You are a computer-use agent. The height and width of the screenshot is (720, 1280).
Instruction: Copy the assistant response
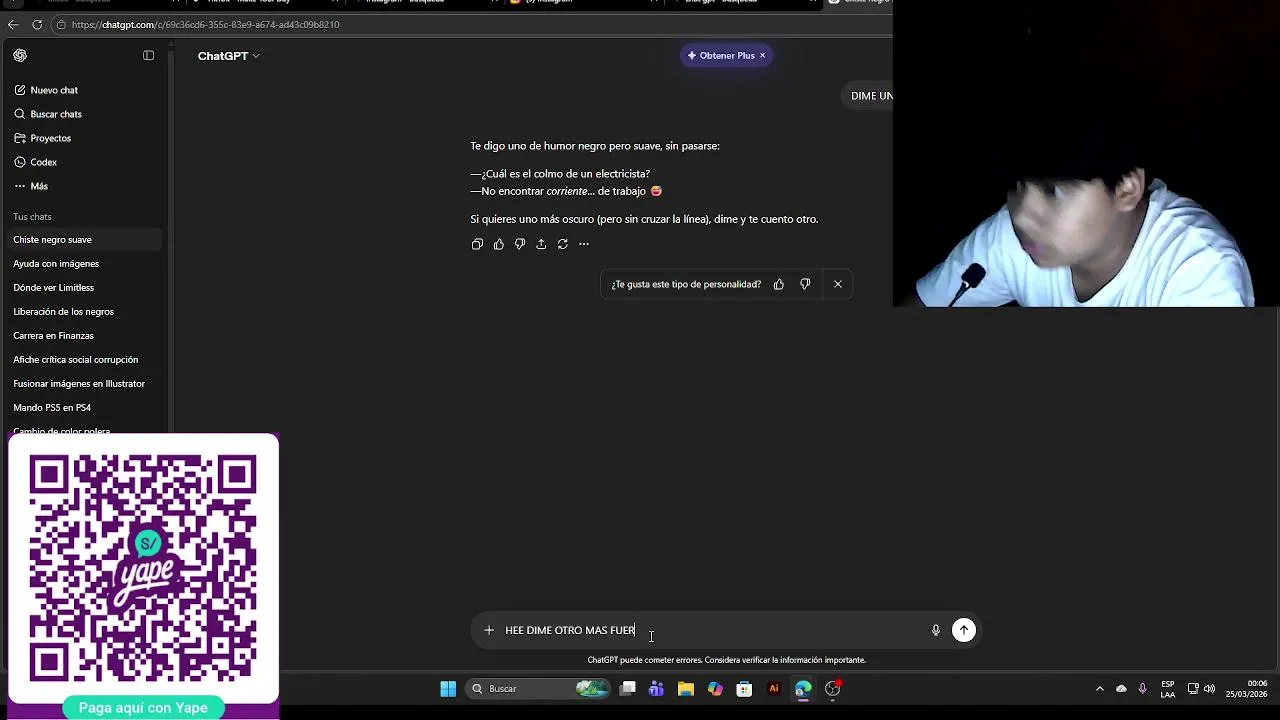pyautogui.click(x=477, y=244)
